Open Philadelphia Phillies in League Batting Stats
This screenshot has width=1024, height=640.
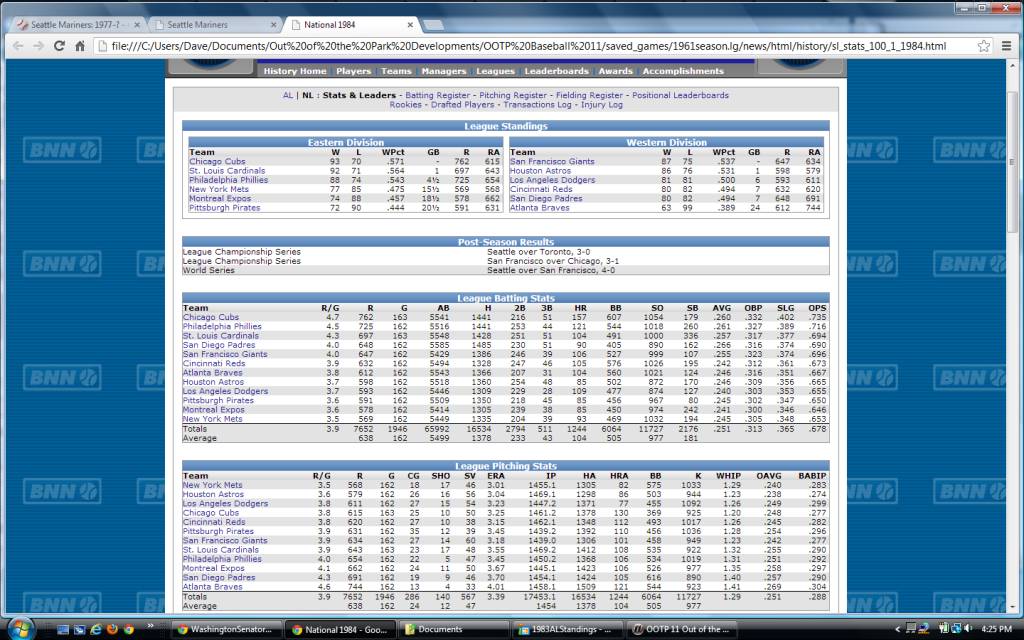pyautogui.click(x=222, y=327)
